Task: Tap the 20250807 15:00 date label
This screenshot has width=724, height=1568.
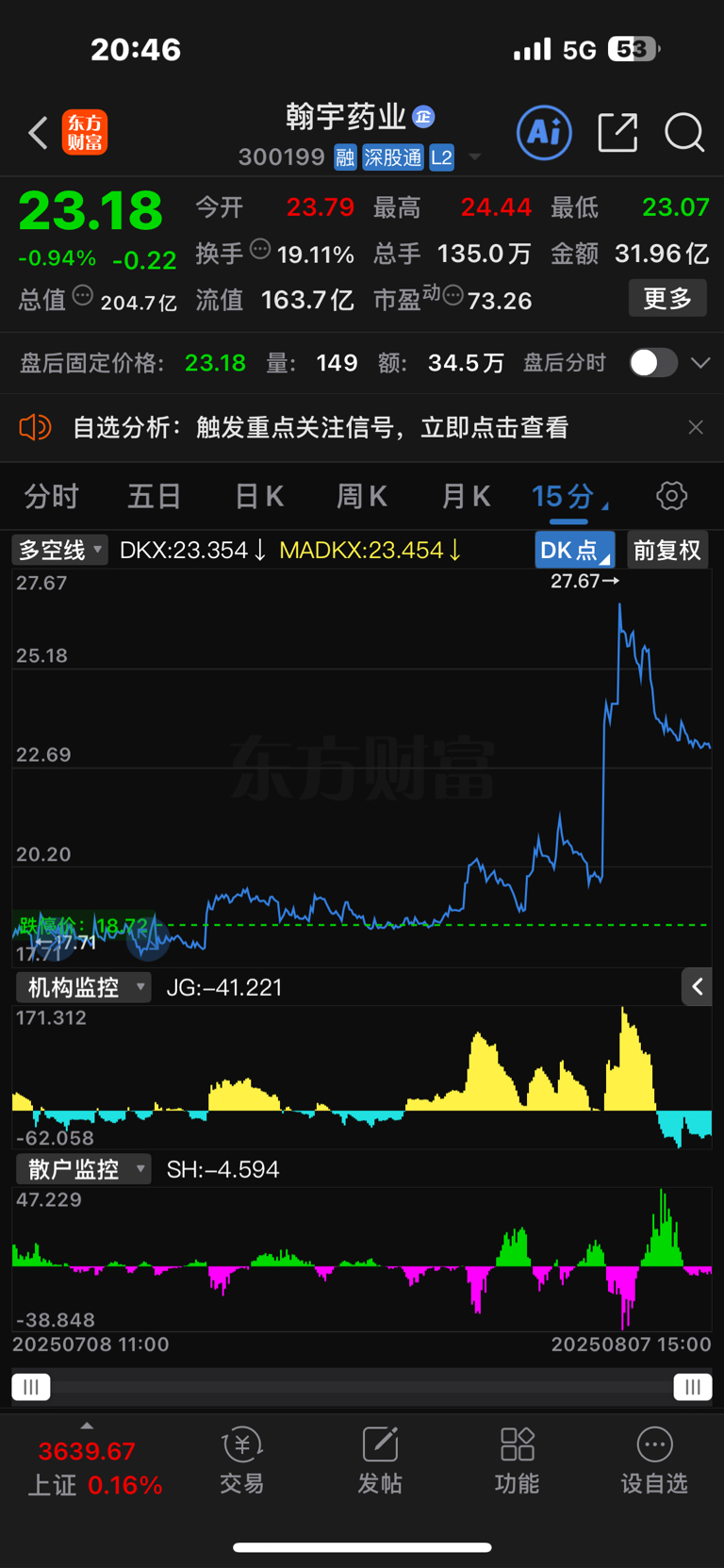Action: tap(632, 1345)
